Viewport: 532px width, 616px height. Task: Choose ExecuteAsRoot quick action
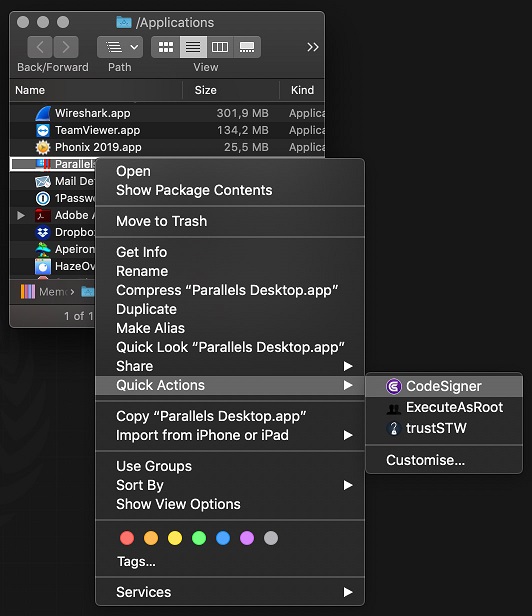pyautogui.click(x=444, y=407)
